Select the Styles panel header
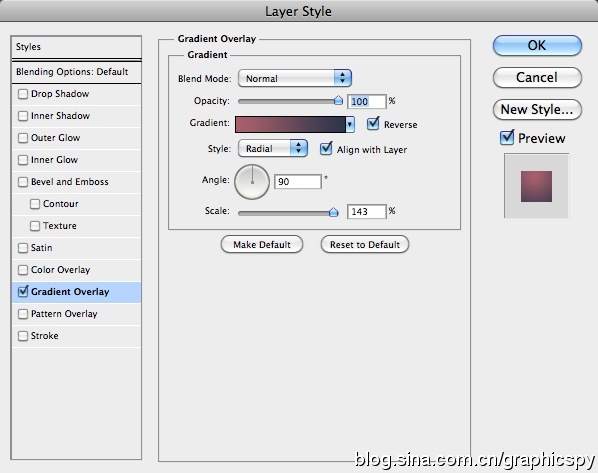 [x=76, y=47]
